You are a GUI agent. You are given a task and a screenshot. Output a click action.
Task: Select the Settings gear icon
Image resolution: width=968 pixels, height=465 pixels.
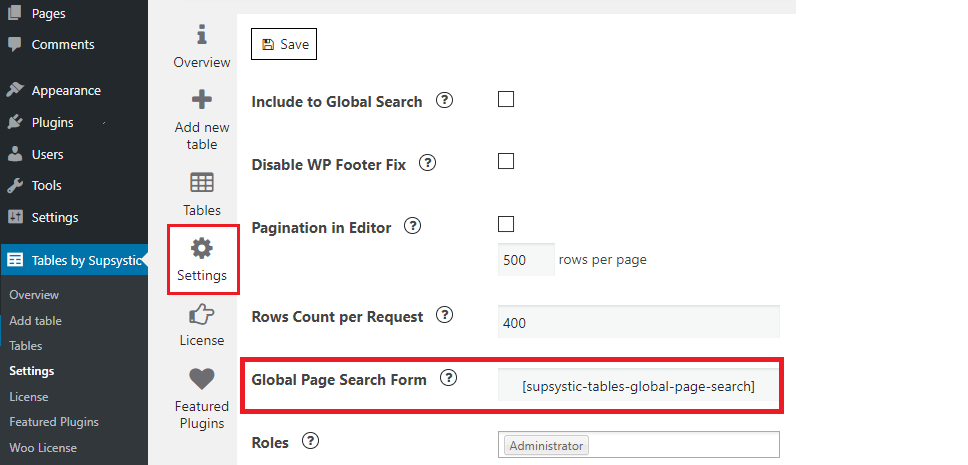(201, 248)
